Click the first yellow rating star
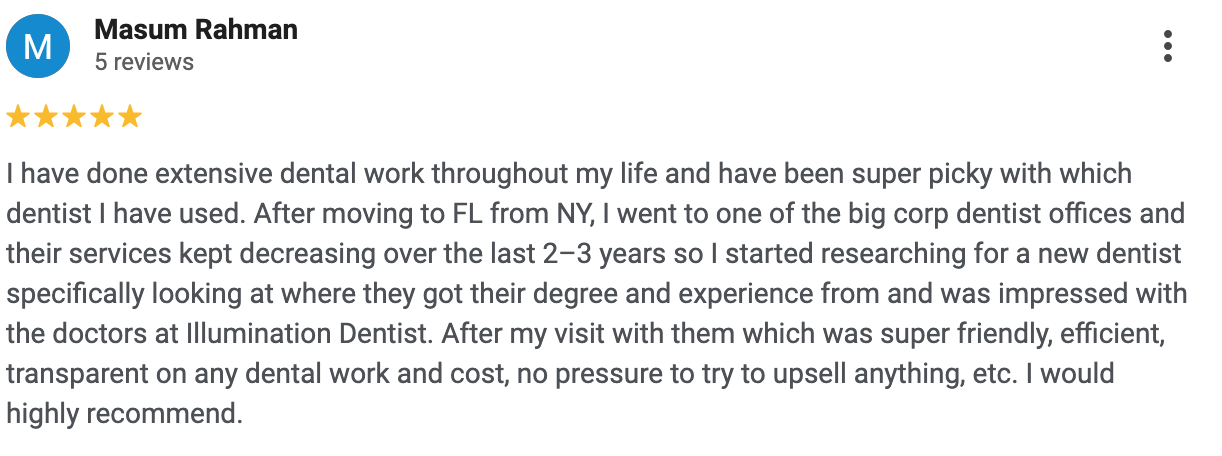The height and width of the screenshot is (456, 1222). 18,117
